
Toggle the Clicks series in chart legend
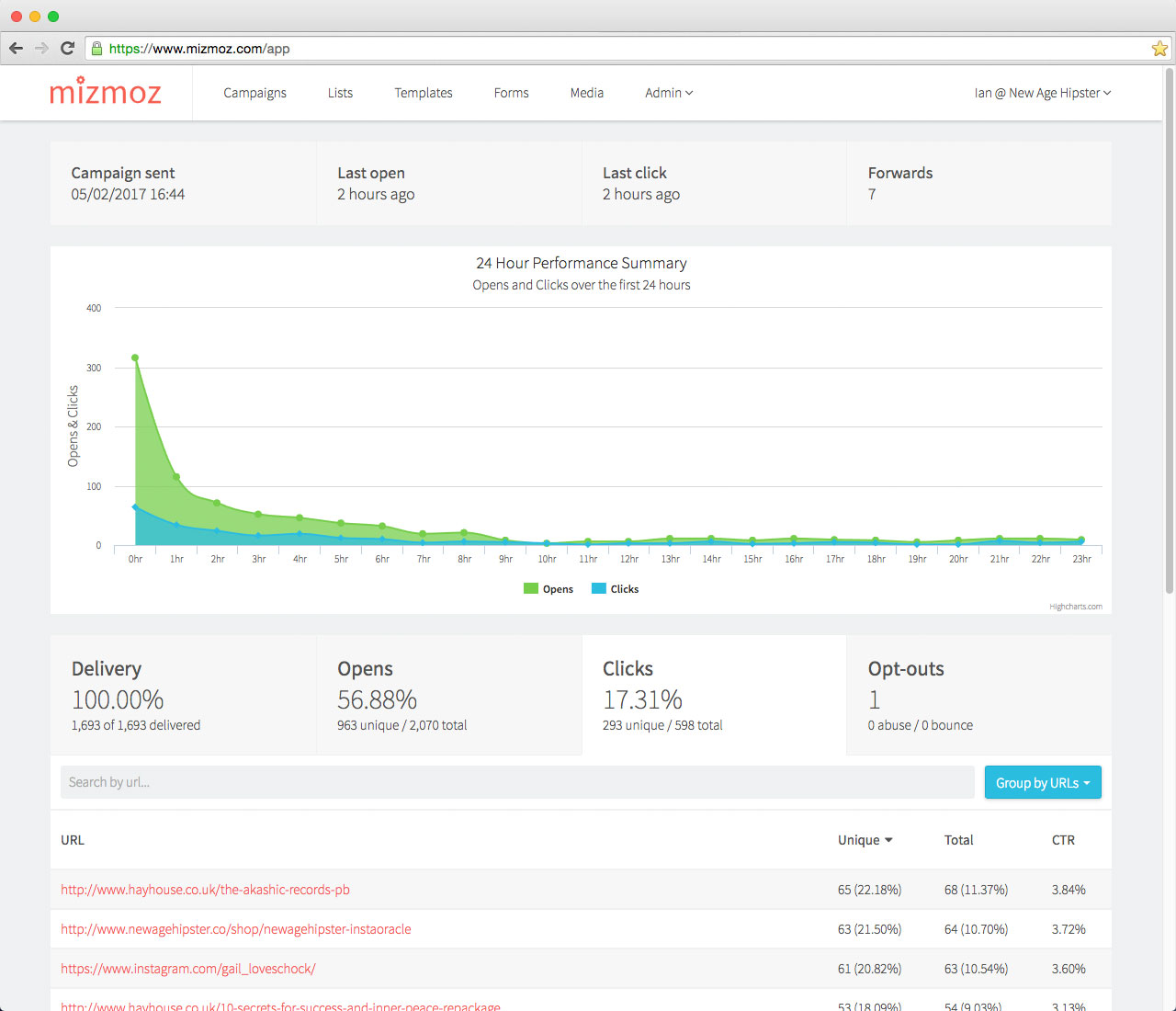tap(615, 588)
